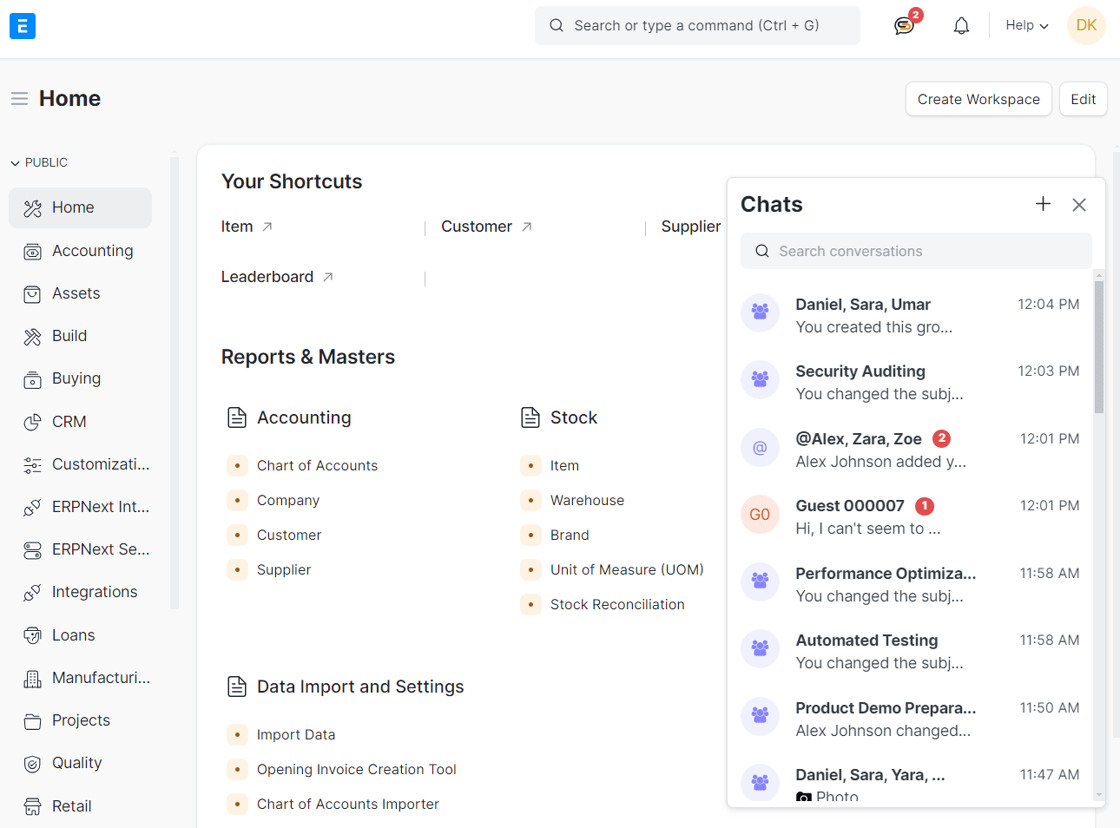Open the Retail workspace icon
The width and height of the screenshot is (1120, 828).
(x=33, y=806)
